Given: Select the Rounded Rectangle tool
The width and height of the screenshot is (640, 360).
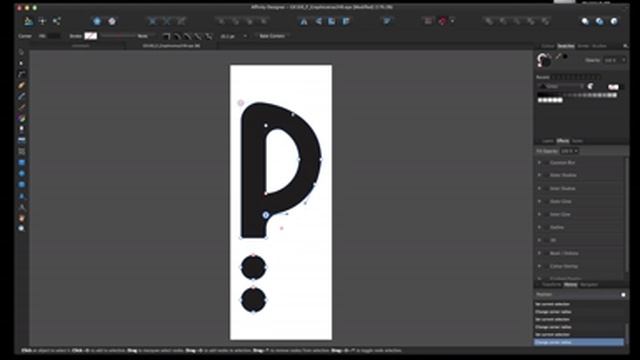Looking at the screenshot, I should coord(22,184).
